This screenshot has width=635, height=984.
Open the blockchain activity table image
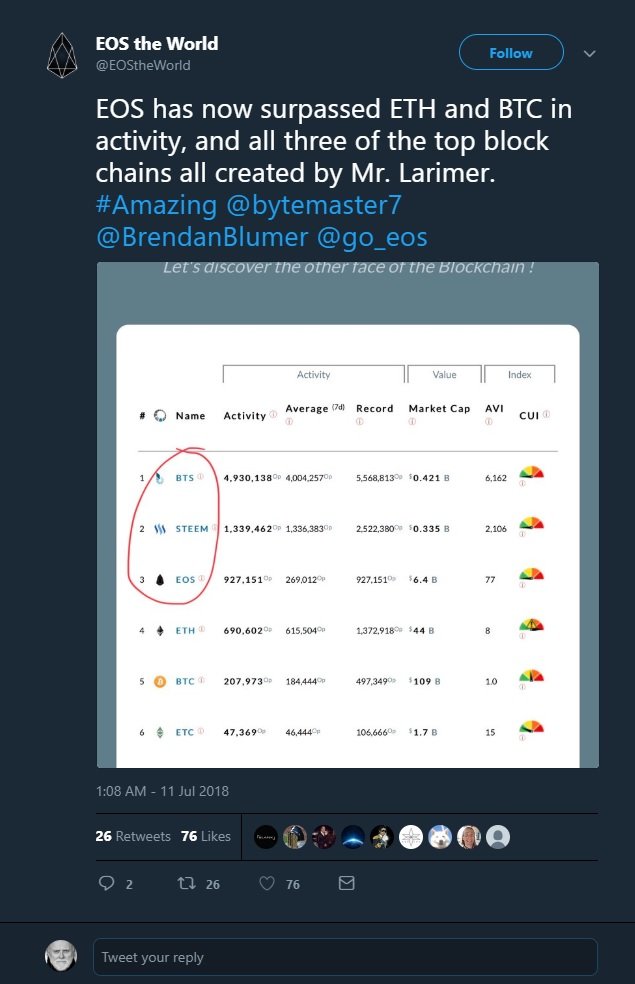pyautogui.click(x=348, y=515)
